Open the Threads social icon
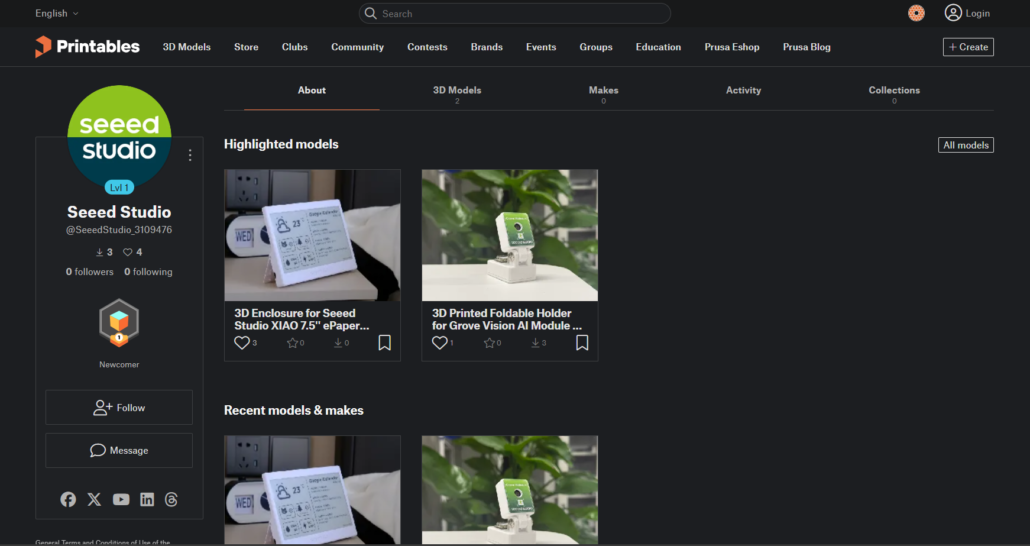This screenshot has width=1030, height=546. (171, 499)
